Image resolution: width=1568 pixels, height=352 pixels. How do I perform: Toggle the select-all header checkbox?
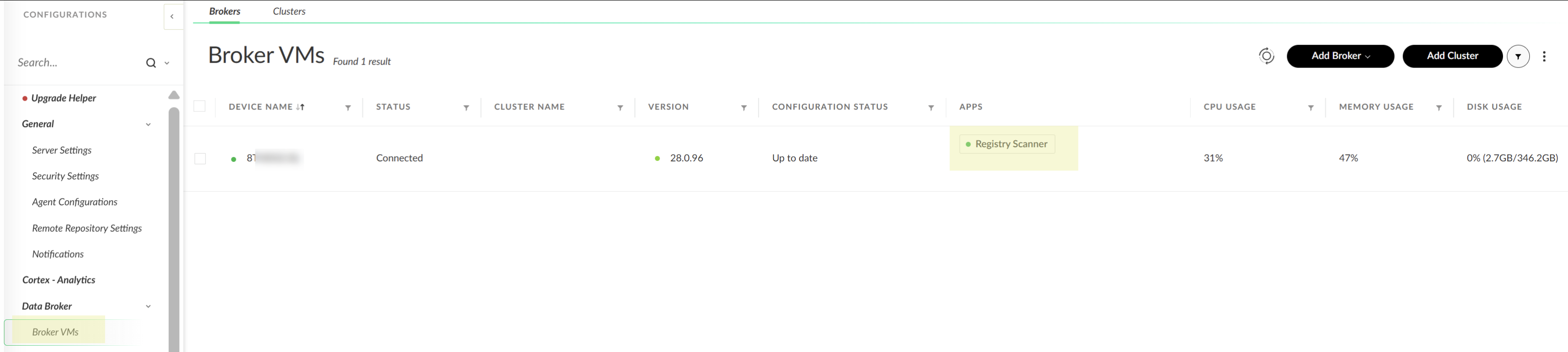[200, 106]
